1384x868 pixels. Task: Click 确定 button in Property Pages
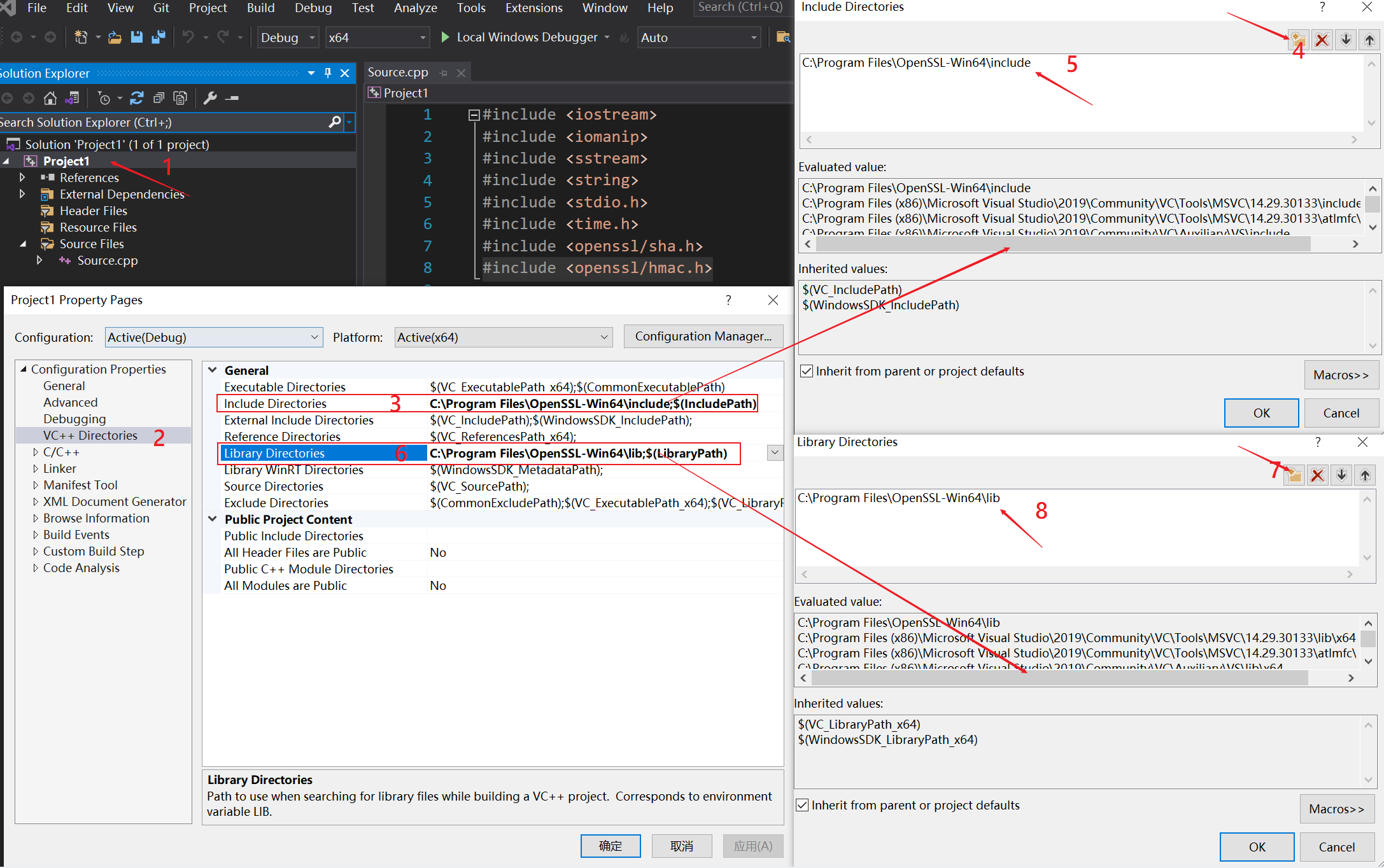pyautogui.click(x=611, y=846)
